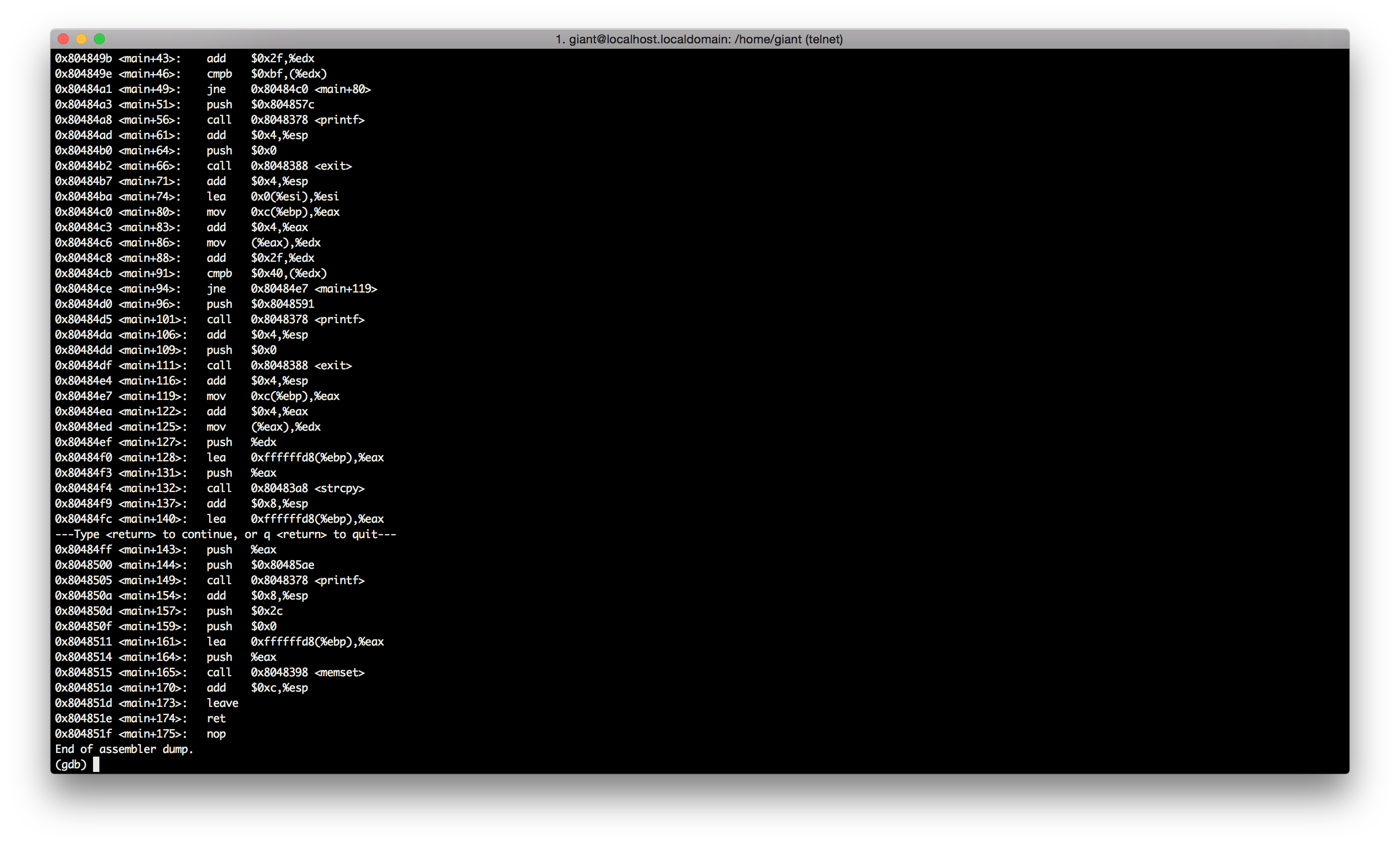Screen dimensions: 1400x846
Task: Click the 'cmpb $0x40,(%edx)' instruction
Action: (266, 273)
